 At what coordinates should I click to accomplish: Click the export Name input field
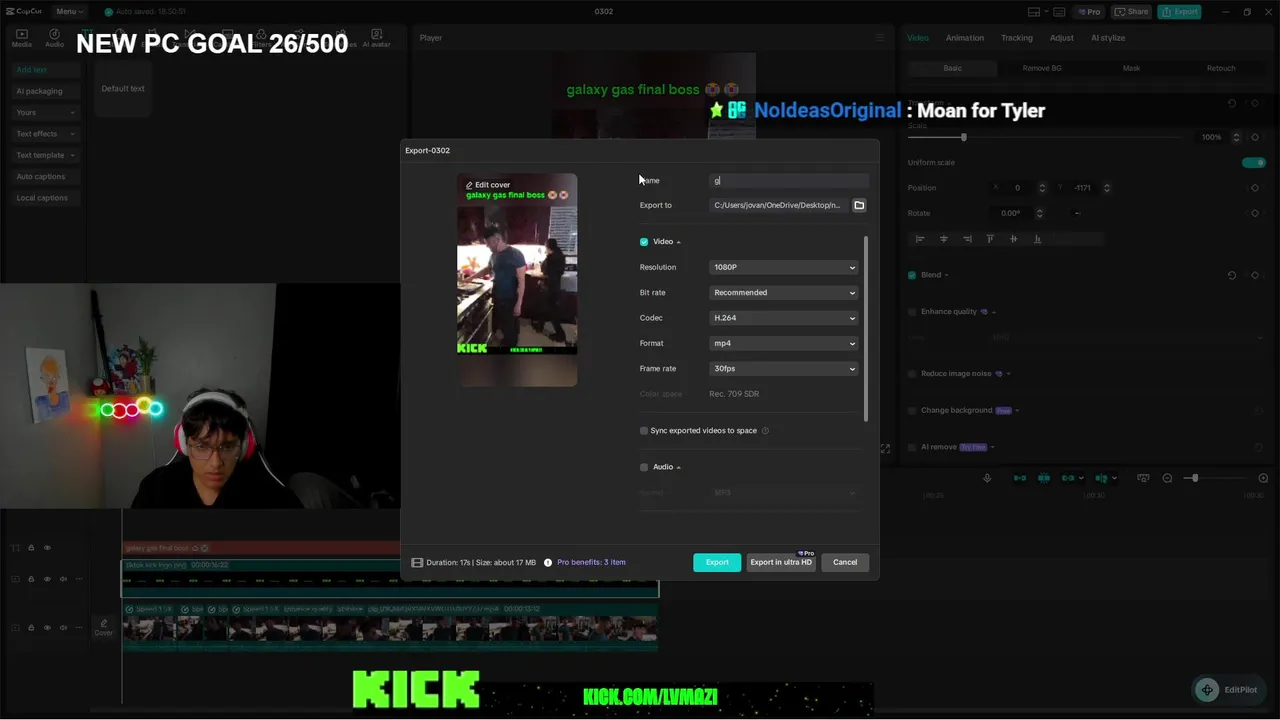[x=789, y=181]
